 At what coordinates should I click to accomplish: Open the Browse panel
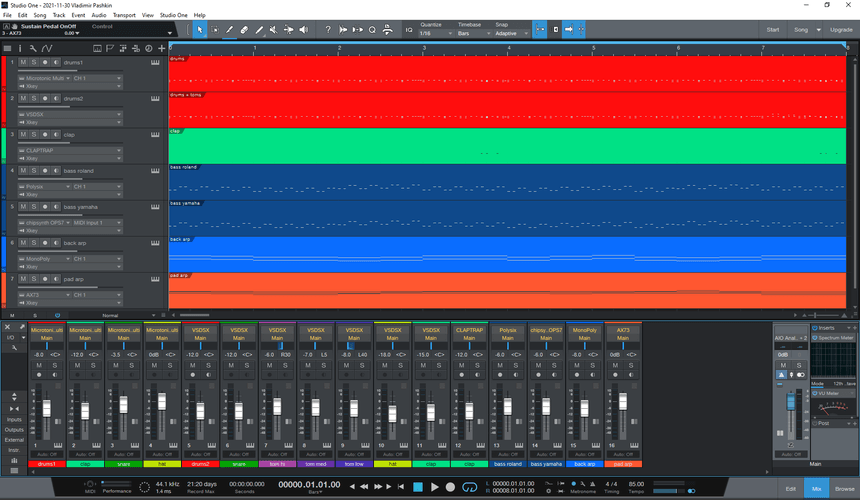[845, 488]
